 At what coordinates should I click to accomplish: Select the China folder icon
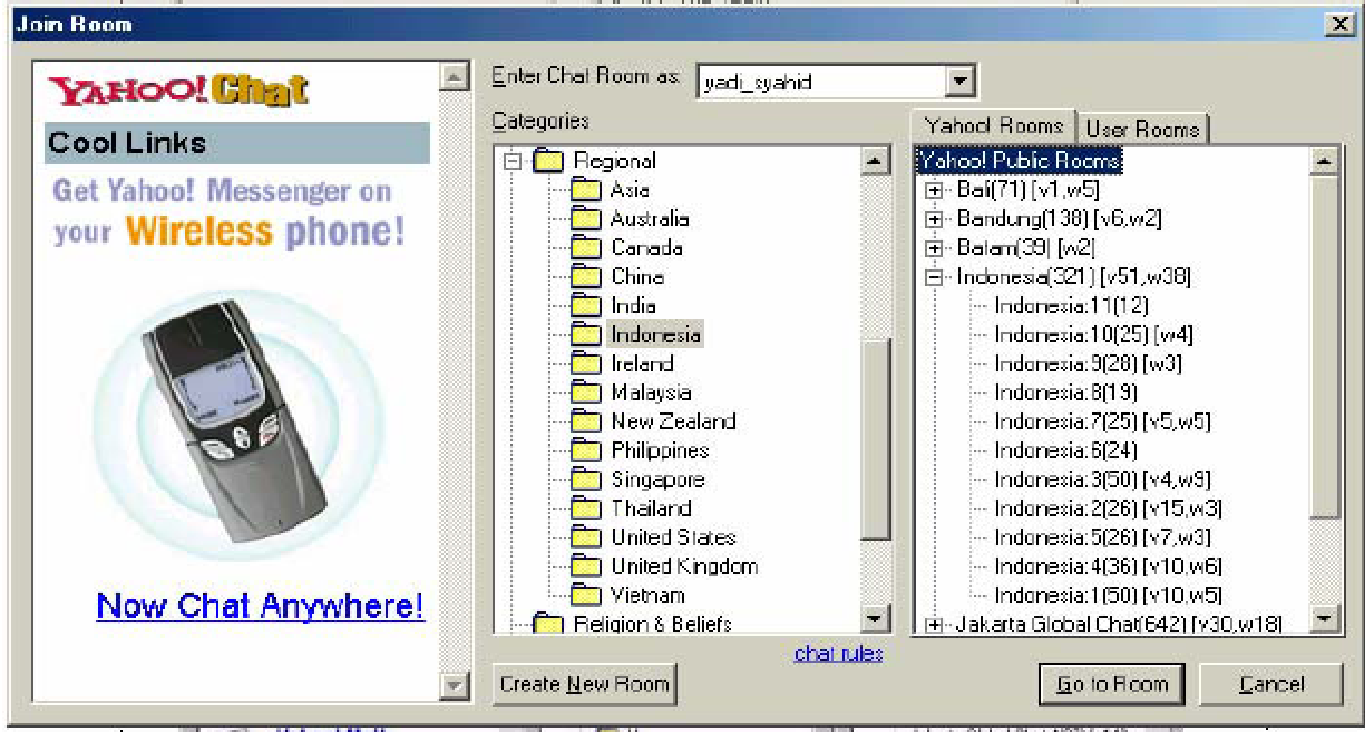click(586, 276)
